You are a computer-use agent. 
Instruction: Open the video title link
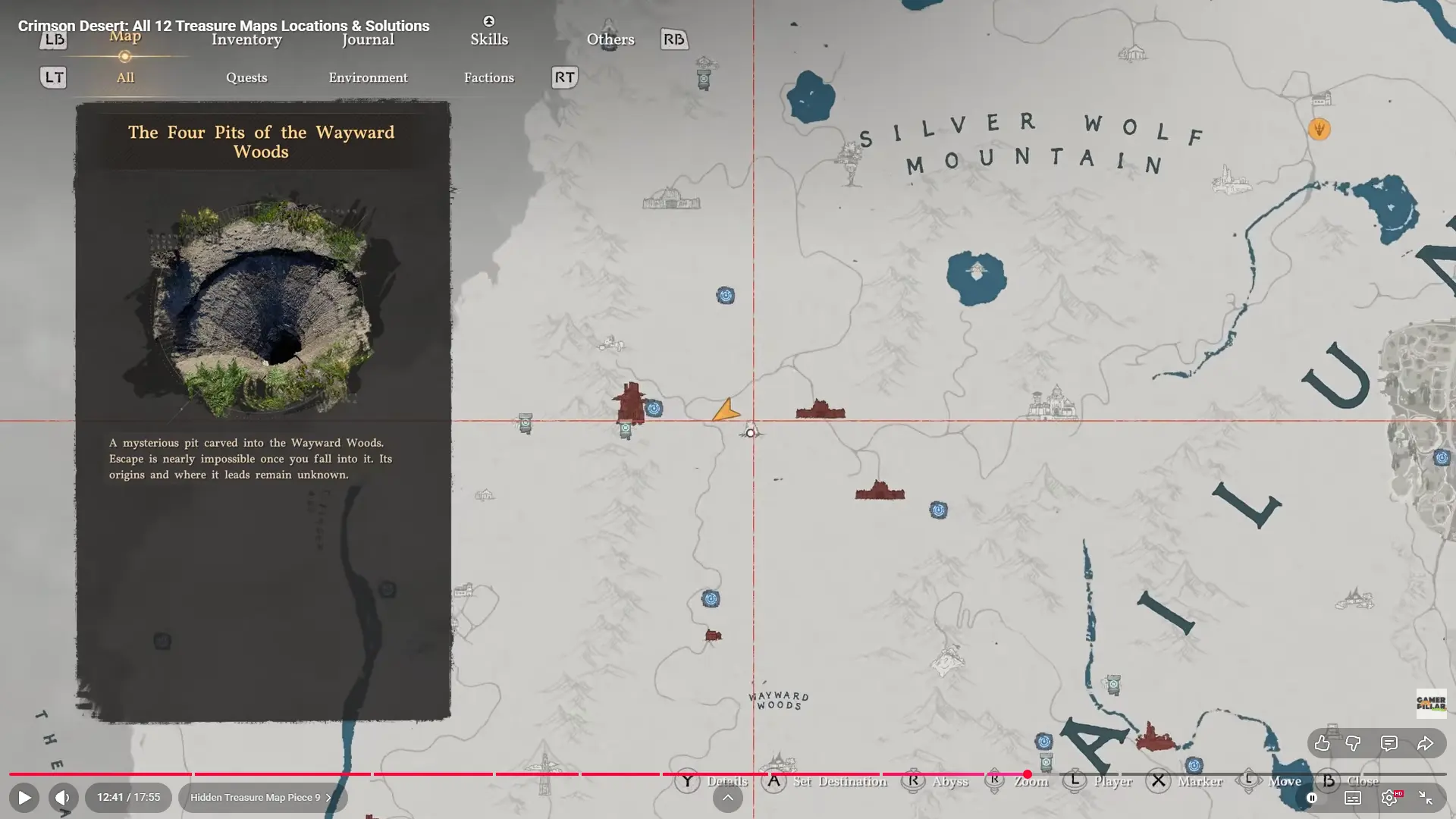click(224, 26)
